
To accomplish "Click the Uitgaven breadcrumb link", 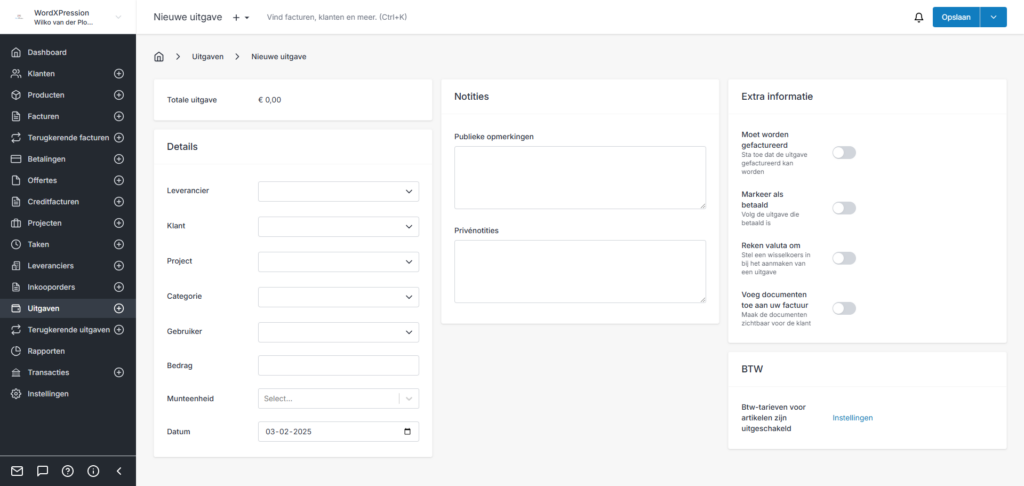I will [208, 57].
